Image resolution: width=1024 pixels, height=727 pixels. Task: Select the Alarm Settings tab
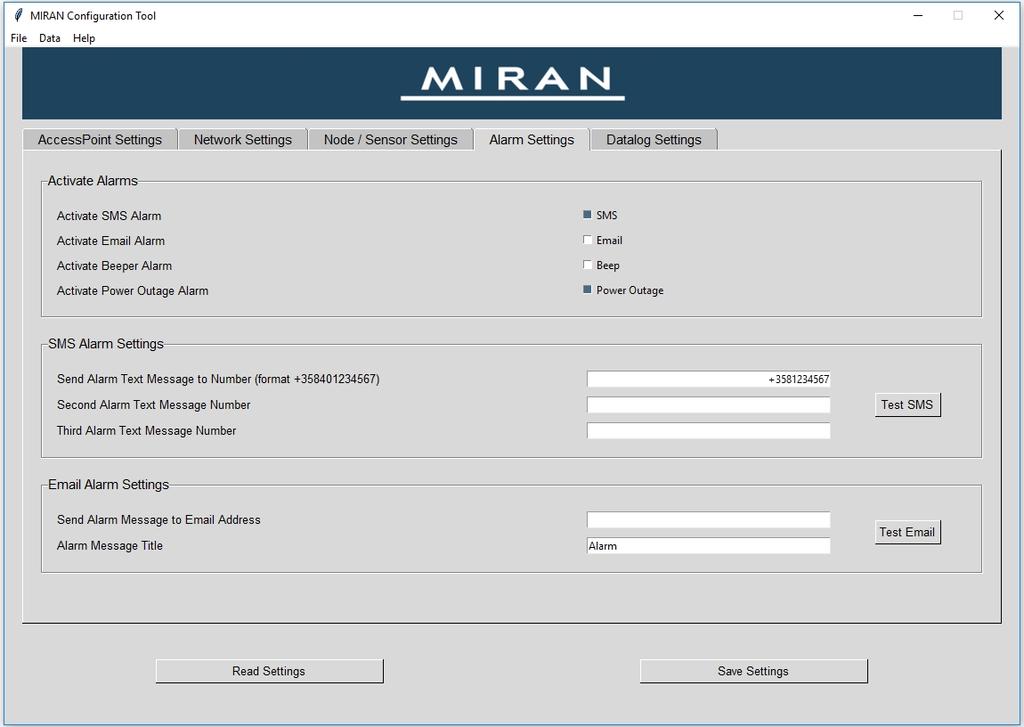coord(532,139)
